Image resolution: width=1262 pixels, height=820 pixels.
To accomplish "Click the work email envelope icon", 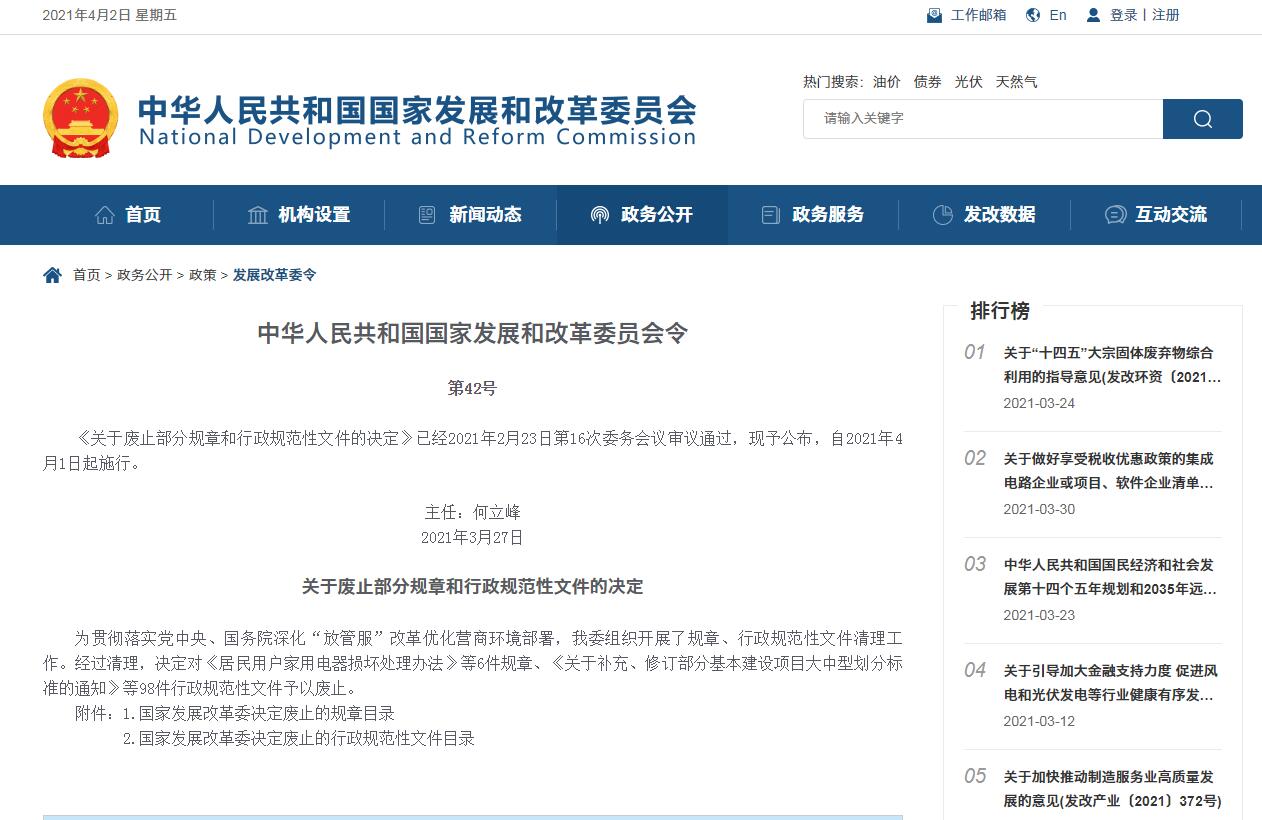I will pyautogui.click(x=934, y=15).
